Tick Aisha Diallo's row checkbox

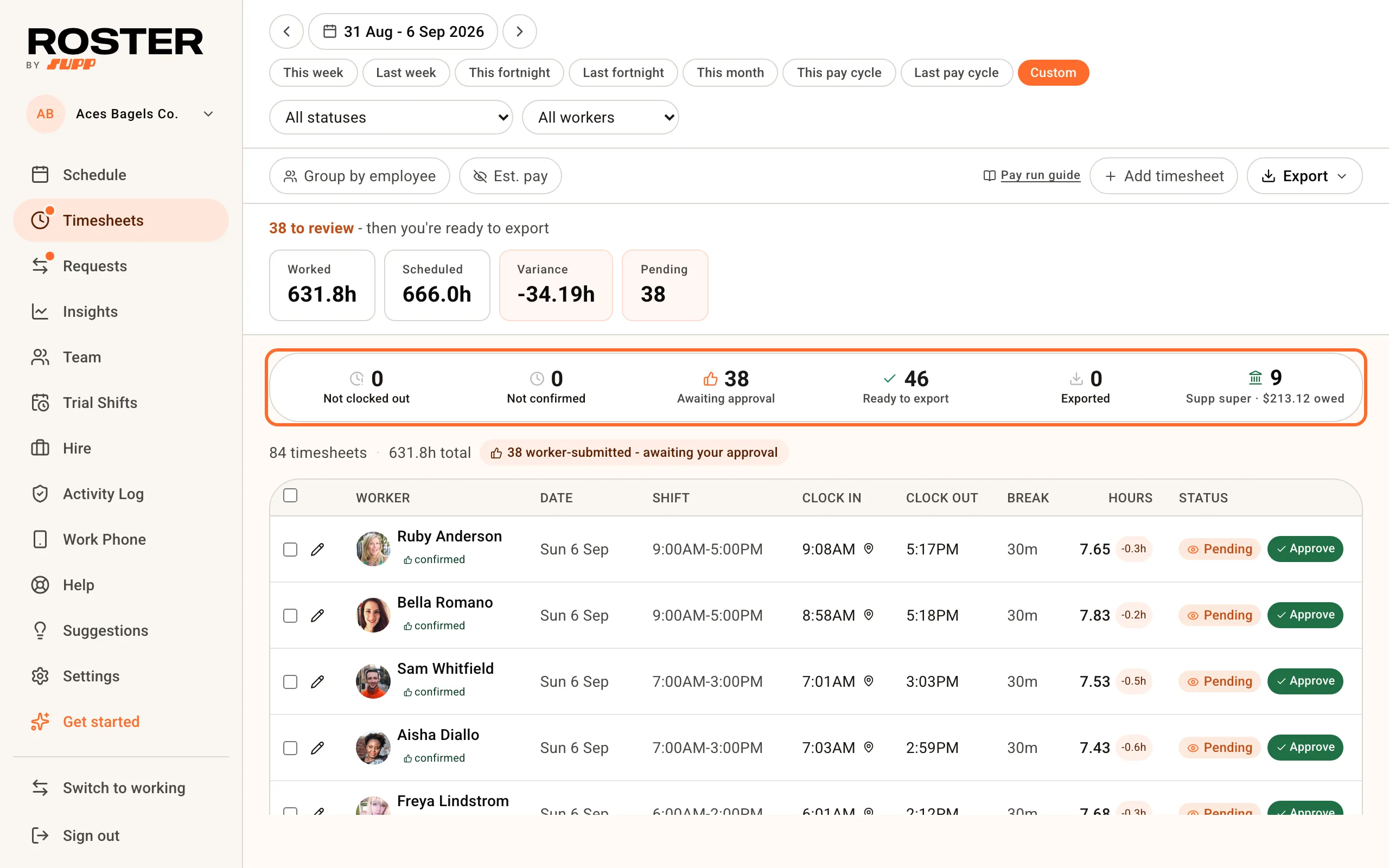(x=290, y=748)
